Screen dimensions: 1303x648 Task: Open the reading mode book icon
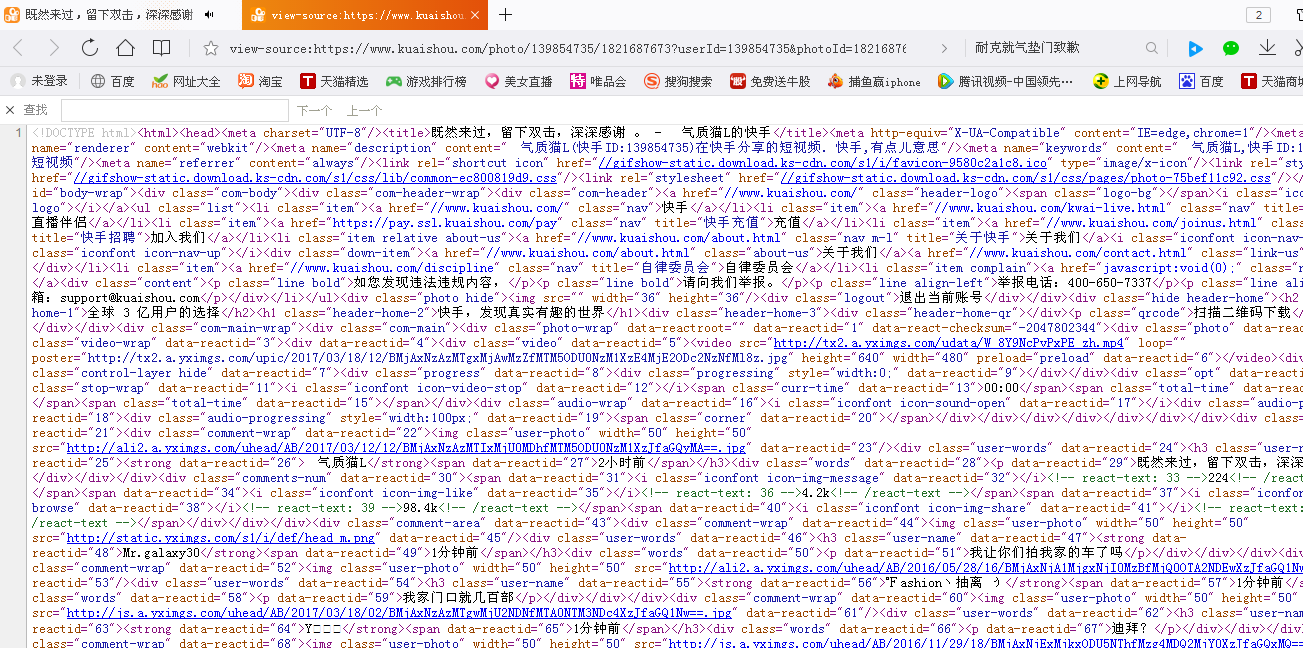tap(161, 48)
